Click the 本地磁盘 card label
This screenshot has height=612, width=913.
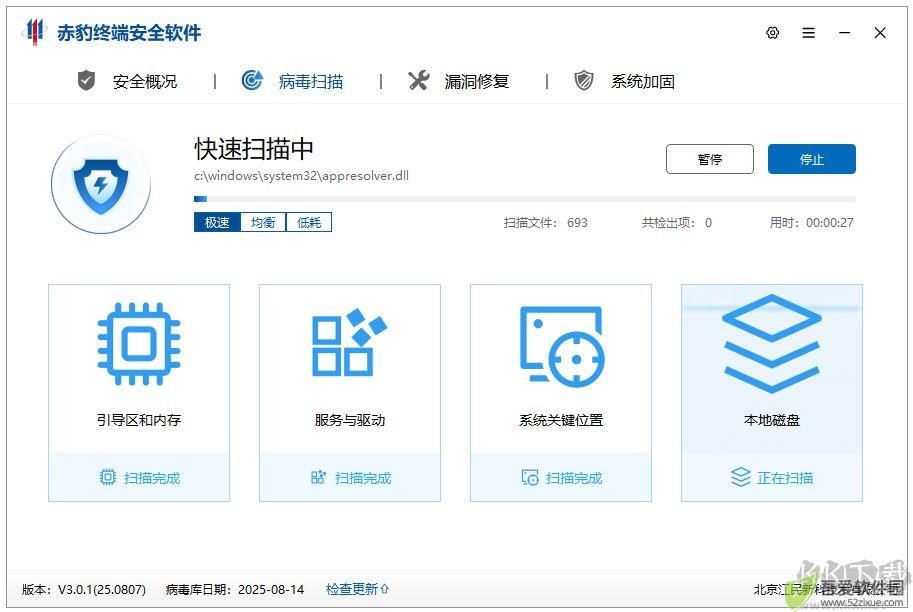click(x=772, y=420)
